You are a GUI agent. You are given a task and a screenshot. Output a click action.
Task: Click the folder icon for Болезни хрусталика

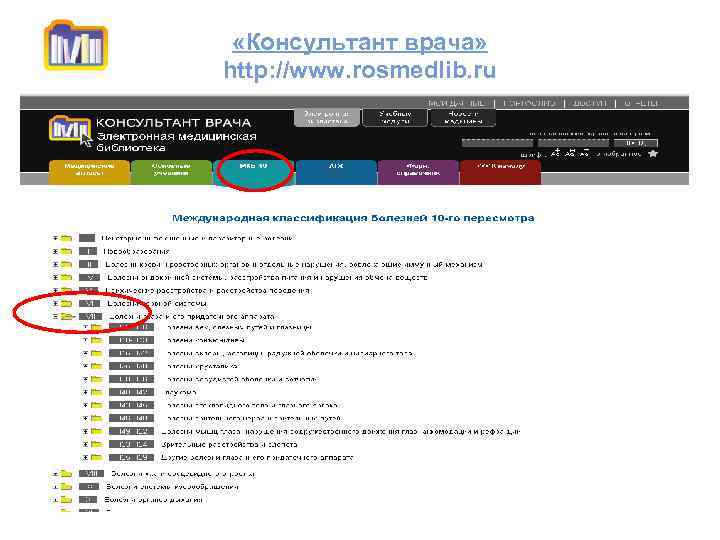(96, 366)
